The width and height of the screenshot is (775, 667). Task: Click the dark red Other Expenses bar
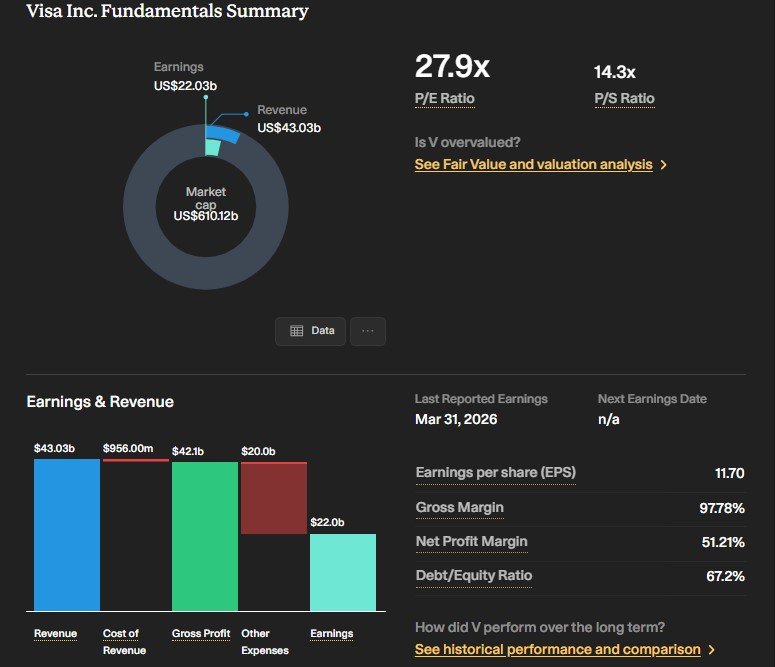click(274, 498)
